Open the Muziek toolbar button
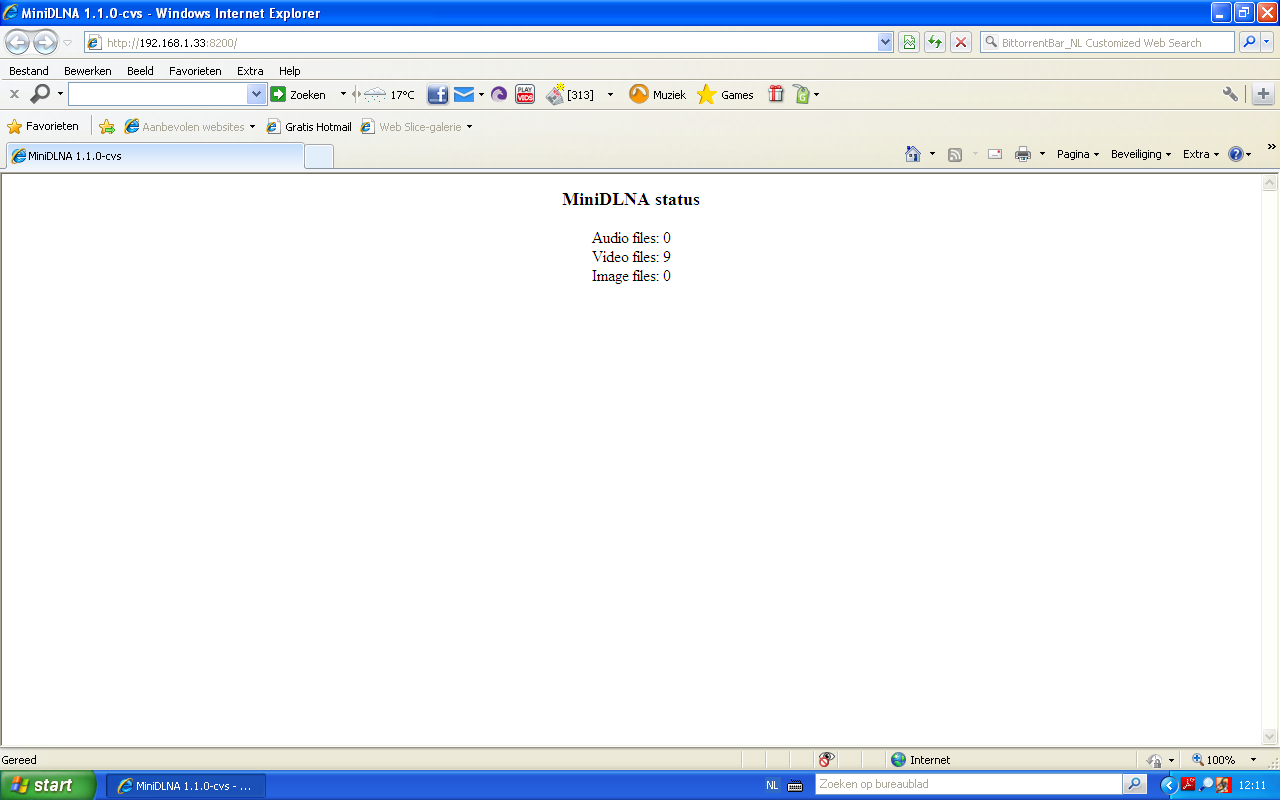This screenshot has height=800, width=1280. coord(658,95)
